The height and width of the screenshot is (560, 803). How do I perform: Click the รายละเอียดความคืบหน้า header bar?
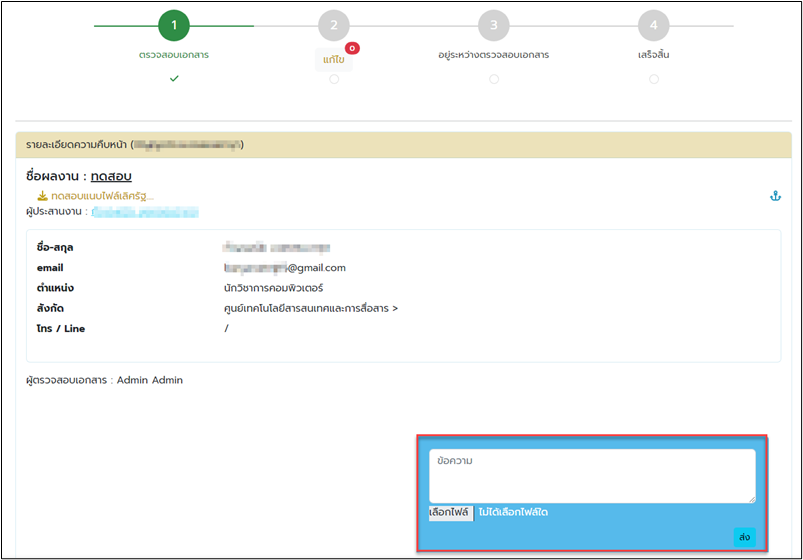coord(404,145)
